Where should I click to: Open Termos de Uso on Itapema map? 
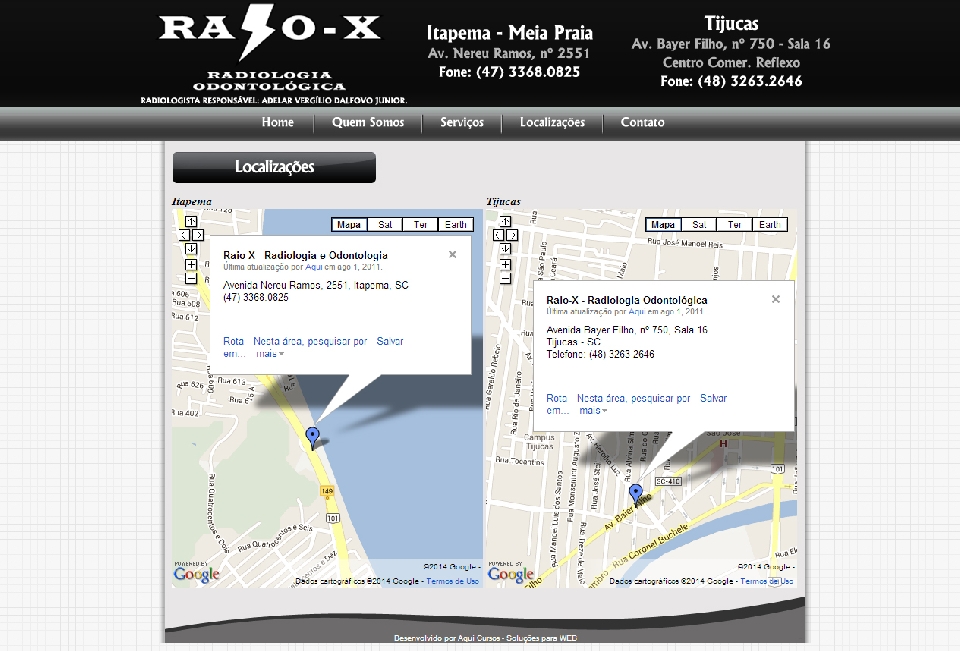pyautogui.click(x=452, y=581)
